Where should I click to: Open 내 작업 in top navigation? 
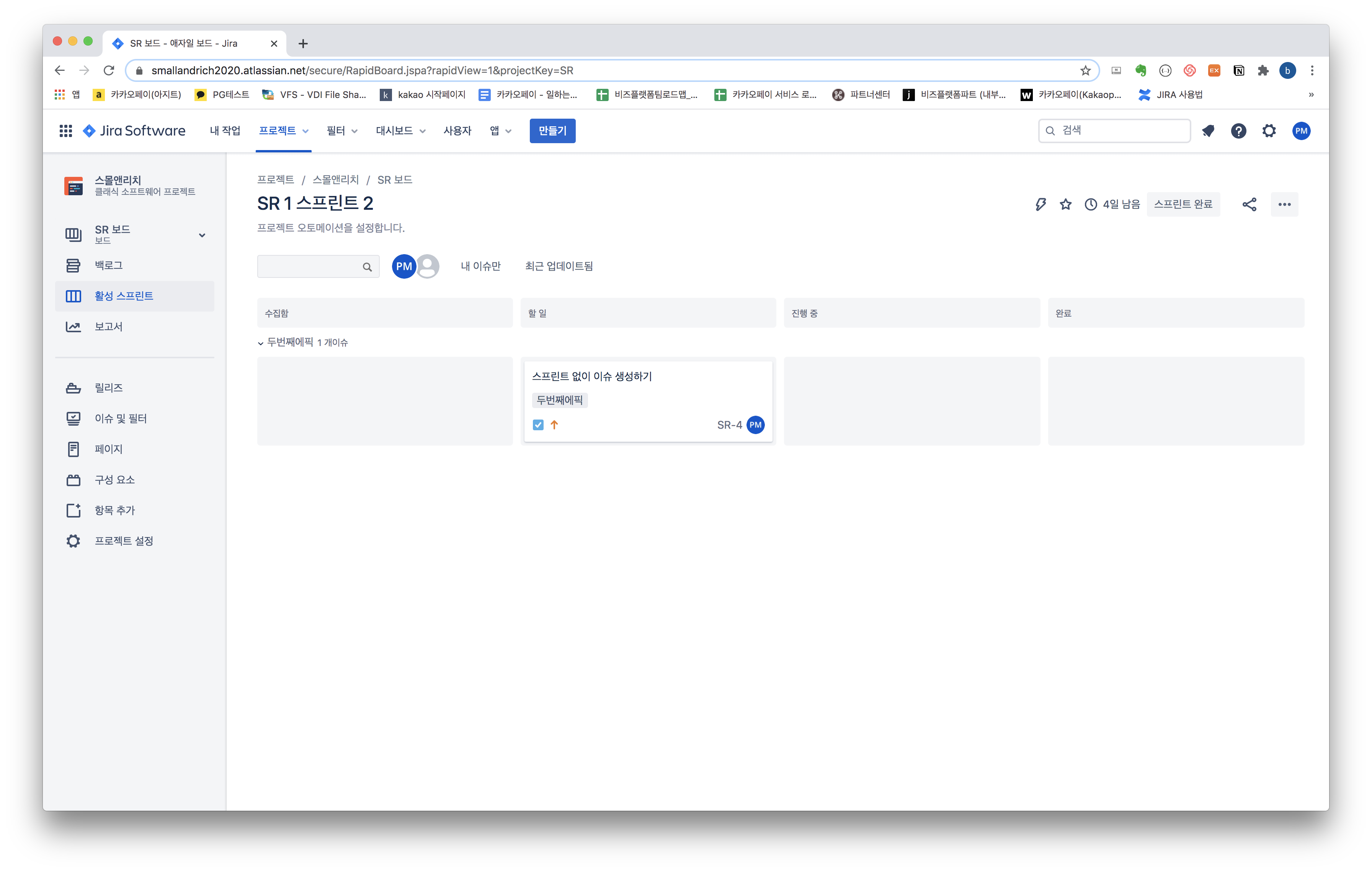[224, 131]
